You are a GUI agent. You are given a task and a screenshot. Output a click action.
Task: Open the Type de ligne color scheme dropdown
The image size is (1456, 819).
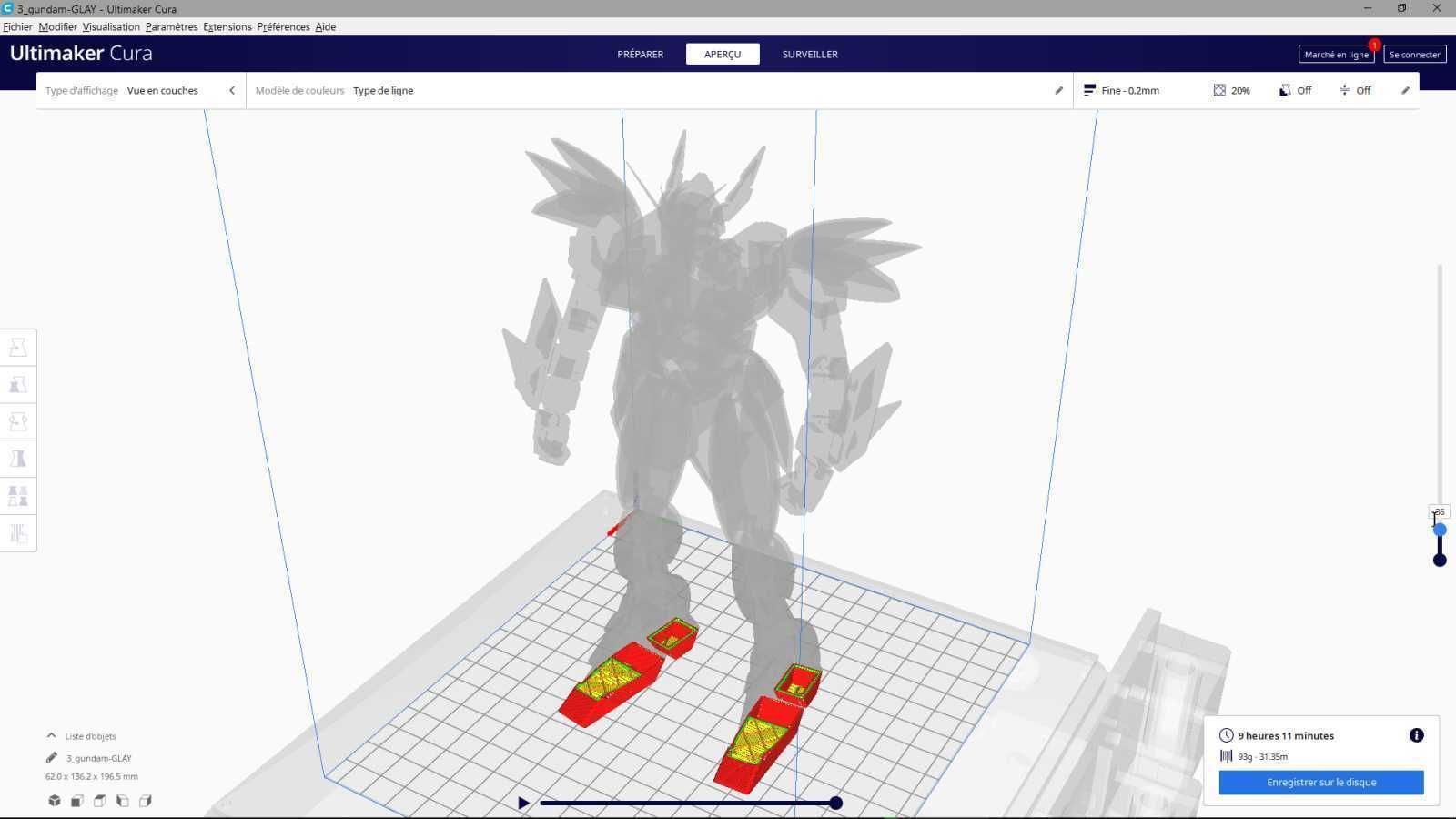click(x=658, y=90)
